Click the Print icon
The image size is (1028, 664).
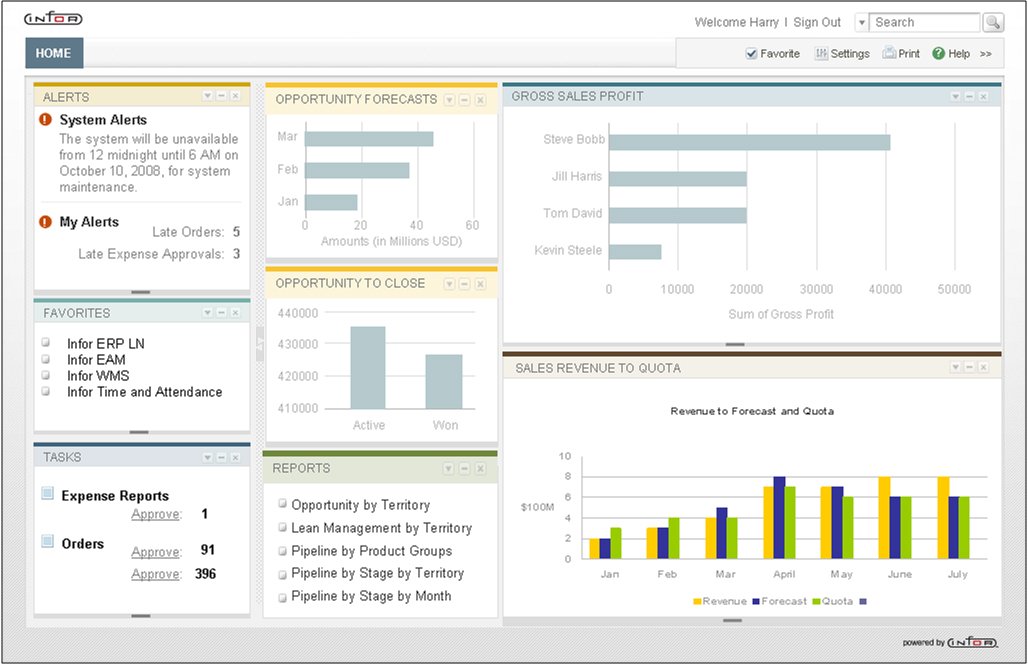888,53
